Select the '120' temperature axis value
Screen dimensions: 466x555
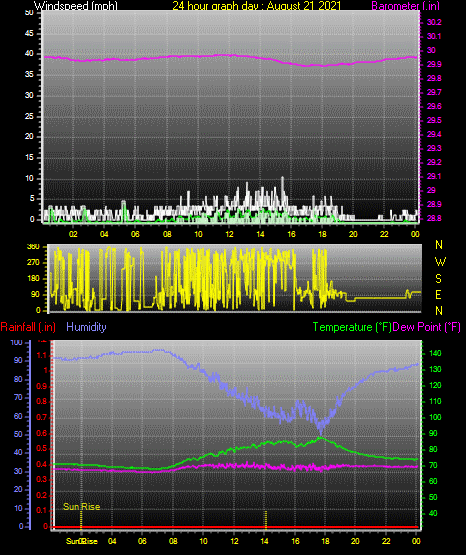(435, 385)
